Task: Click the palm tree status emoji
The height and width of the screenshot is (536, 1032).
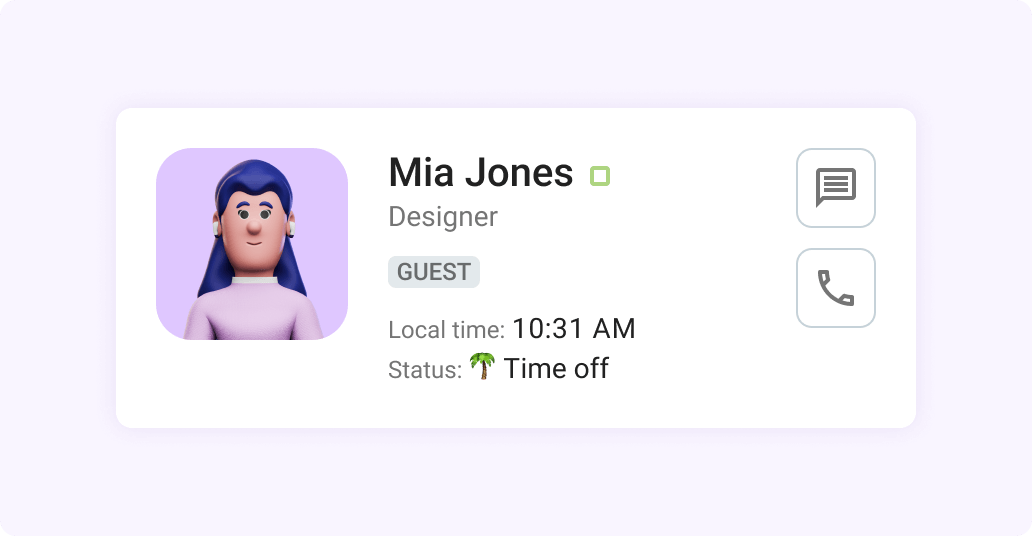Action: (x=482, y=366)
